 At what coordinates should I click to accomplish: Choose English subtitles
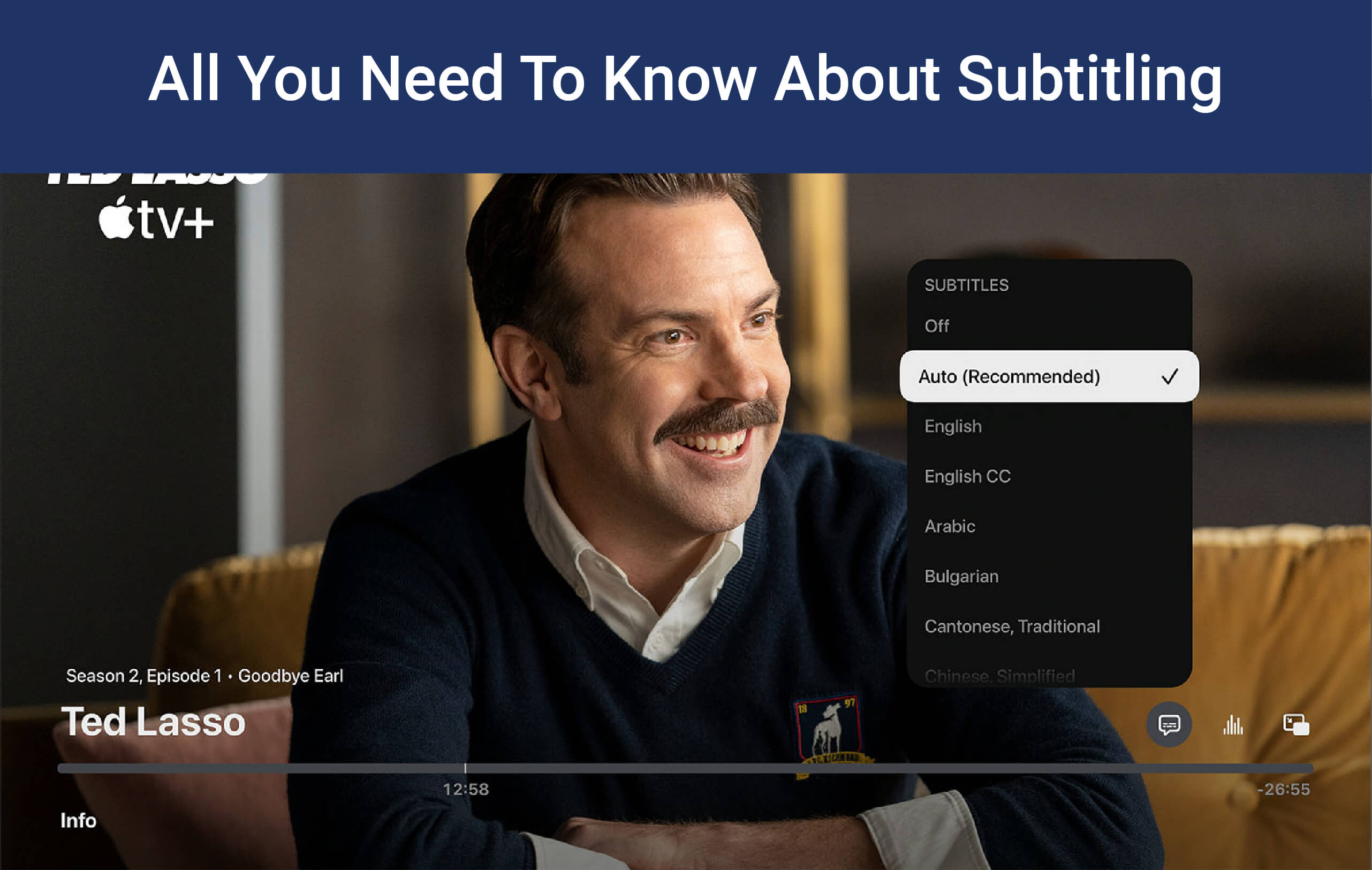(953, 426)
